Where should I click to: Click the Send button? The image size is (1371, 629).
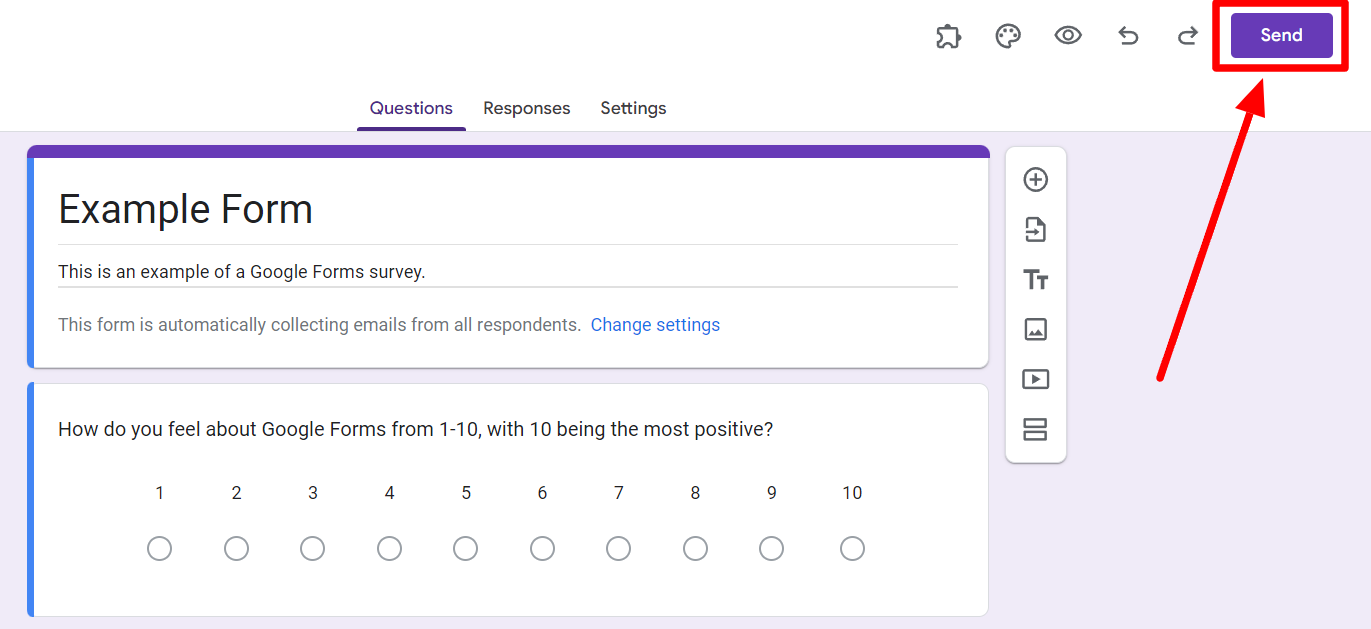1281,36
